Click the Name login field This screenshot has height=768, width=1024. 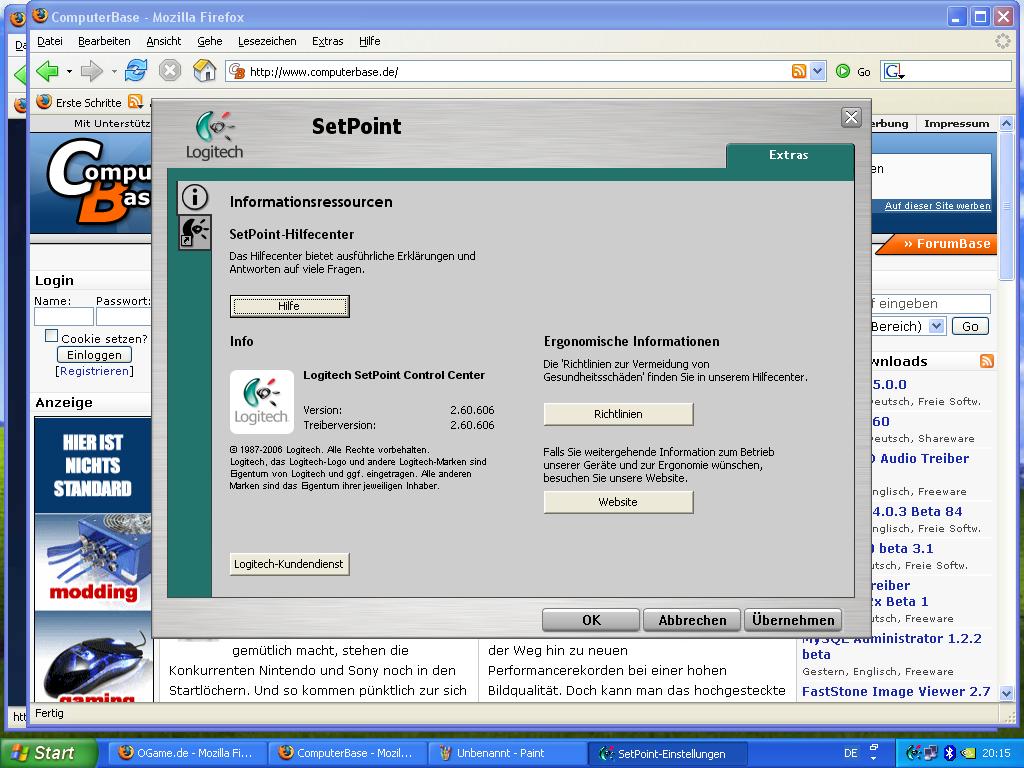coord(63,317)
